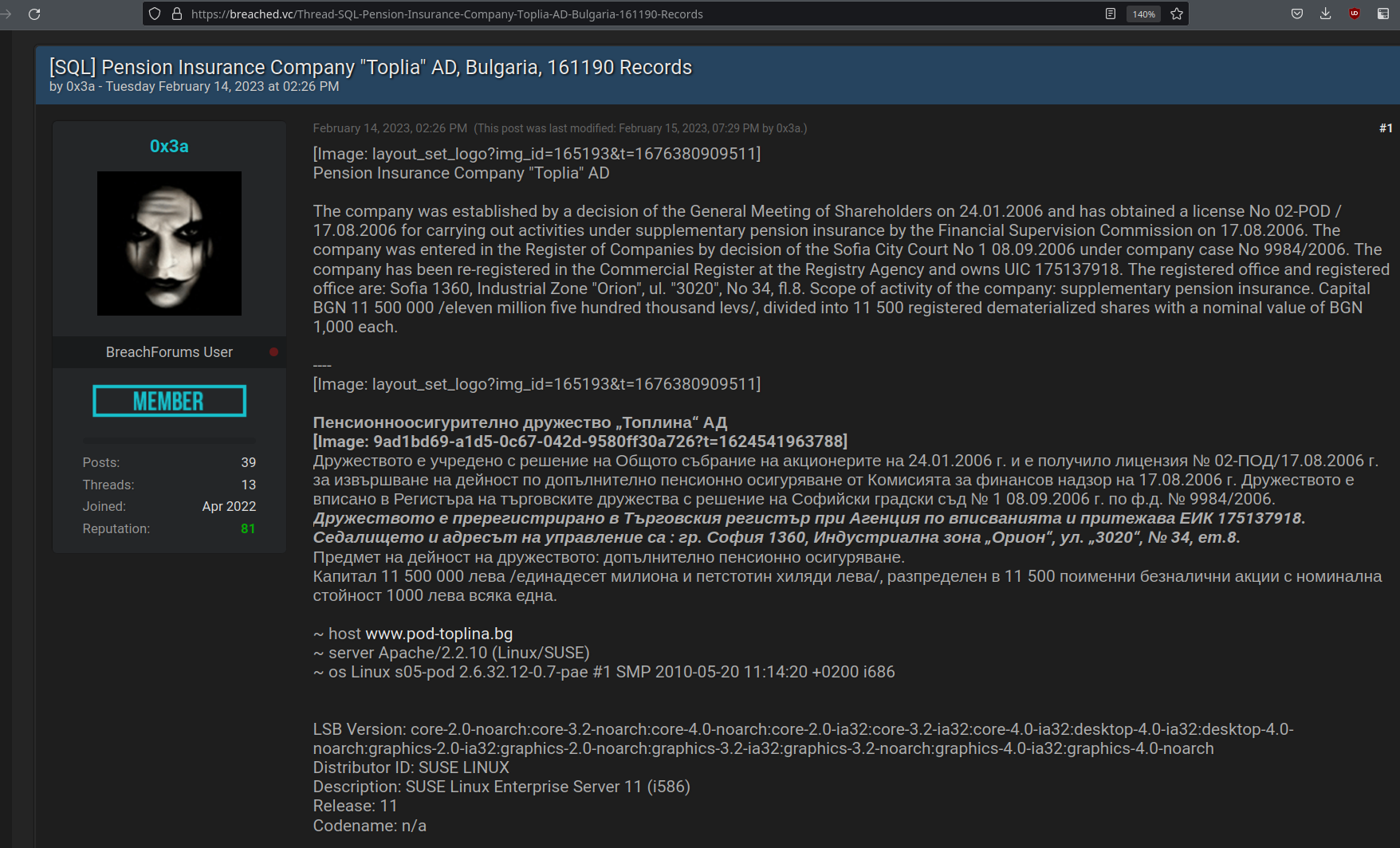Reload the page with the refresh icon
This screenshot has width=1400, height=848.
[34, 14]
